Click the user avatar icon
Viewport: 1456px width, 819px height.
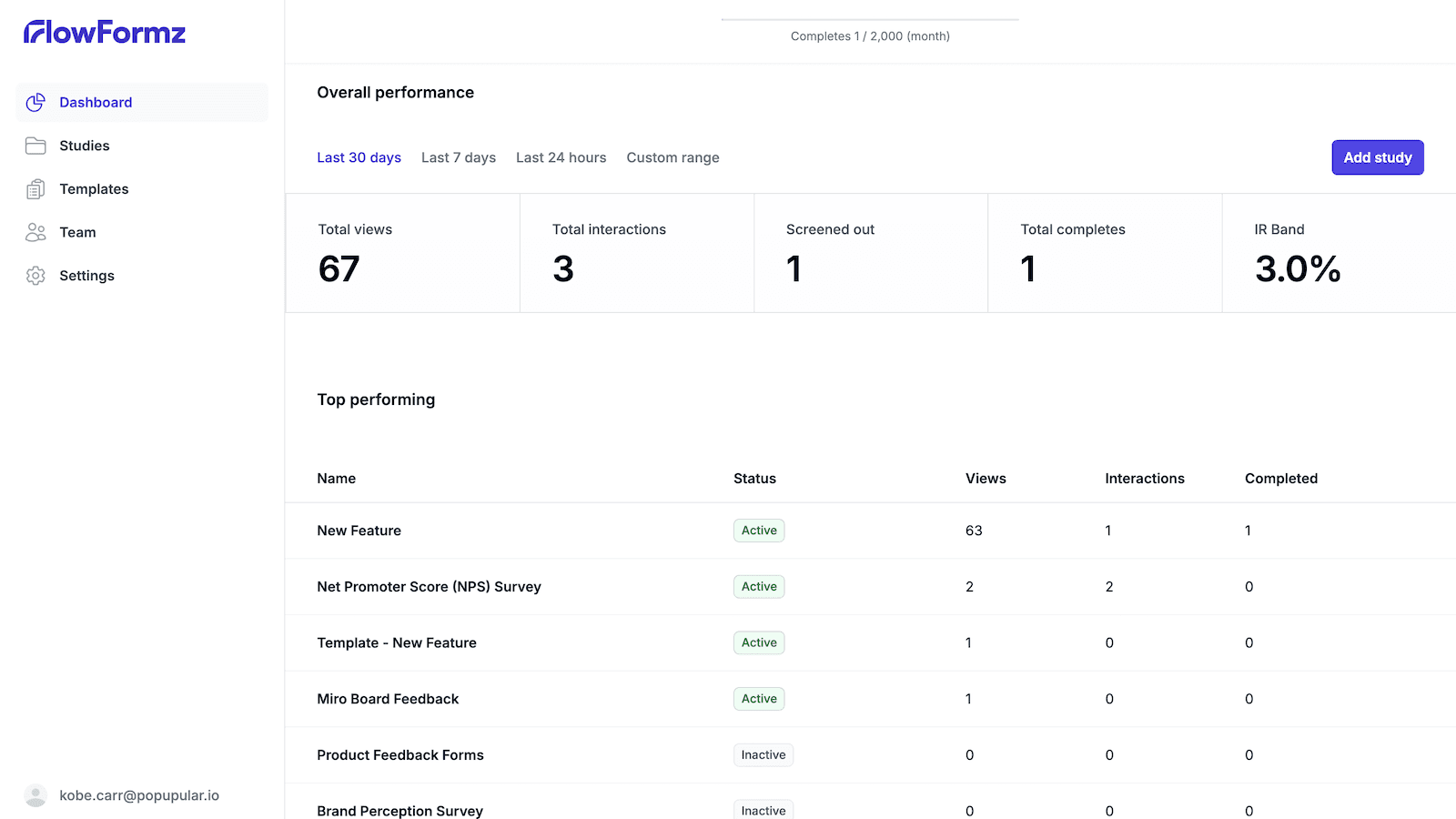35,795
